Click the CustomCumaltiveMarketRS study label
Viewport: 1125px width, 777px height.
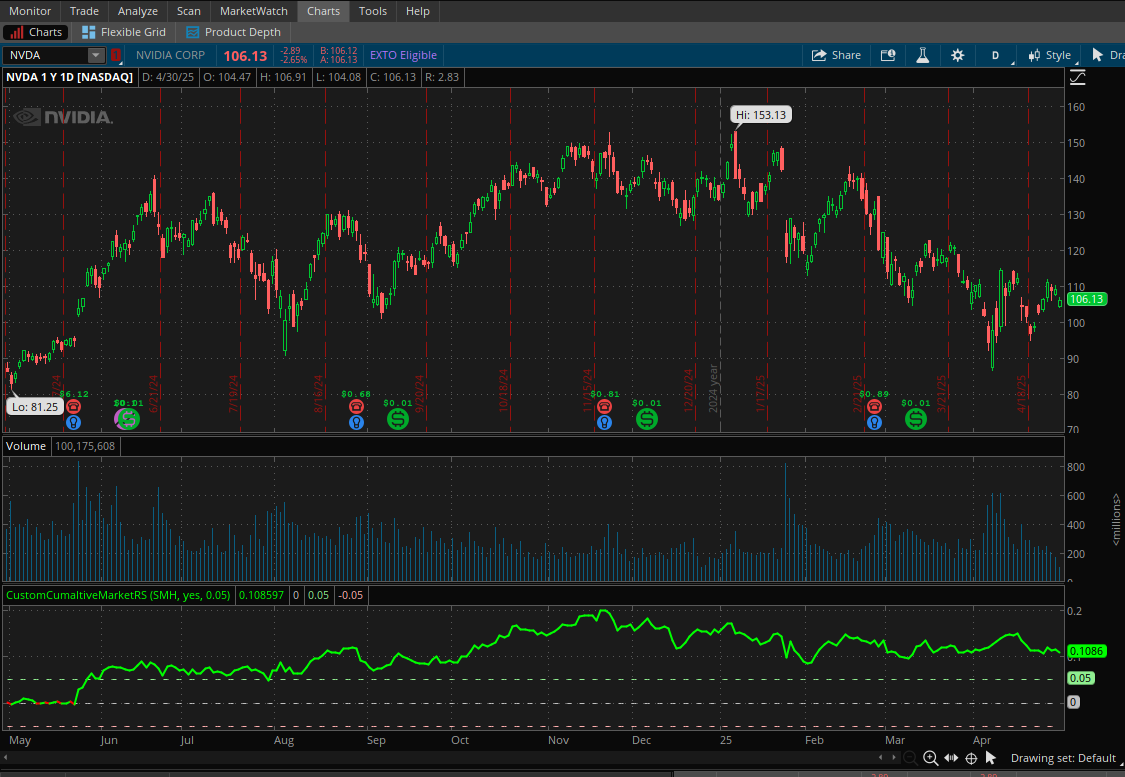[118, 595]
